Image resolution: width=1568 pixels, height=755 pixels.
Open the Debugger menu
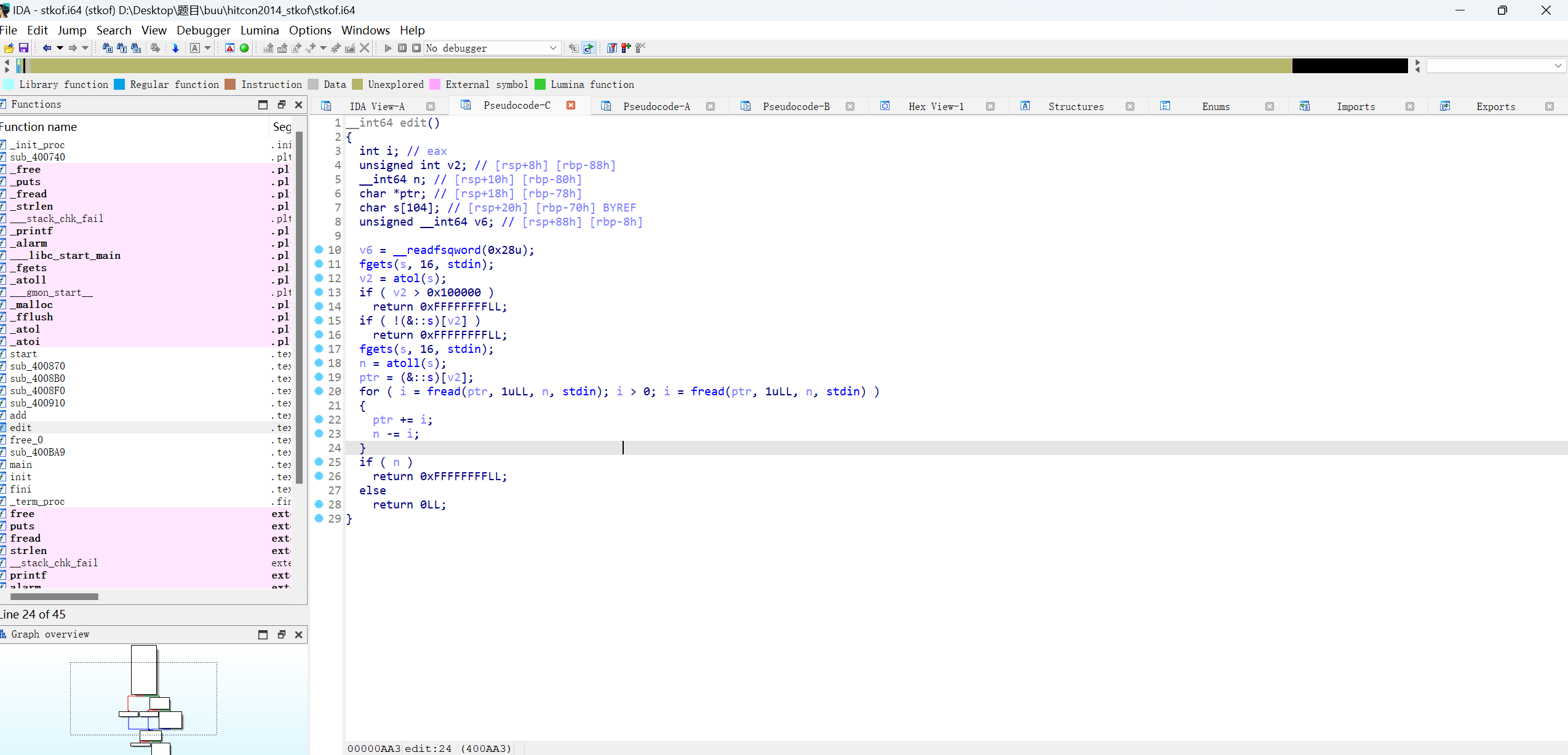[x=204, y=30]
